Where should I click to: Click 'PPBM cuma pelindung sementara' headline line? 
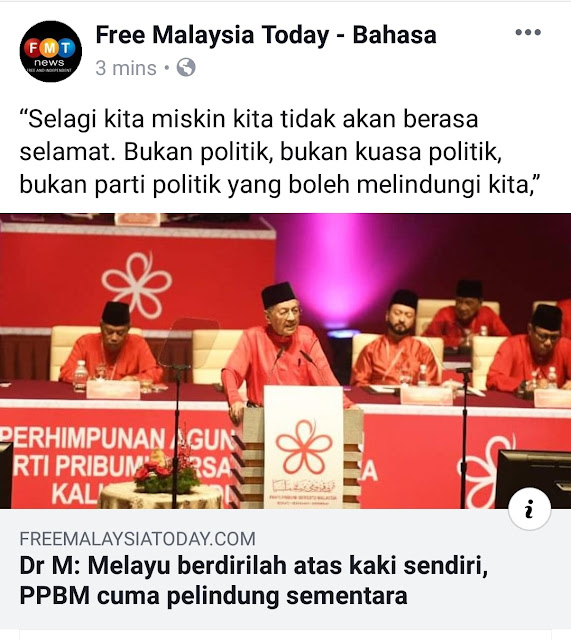(213, 596)
